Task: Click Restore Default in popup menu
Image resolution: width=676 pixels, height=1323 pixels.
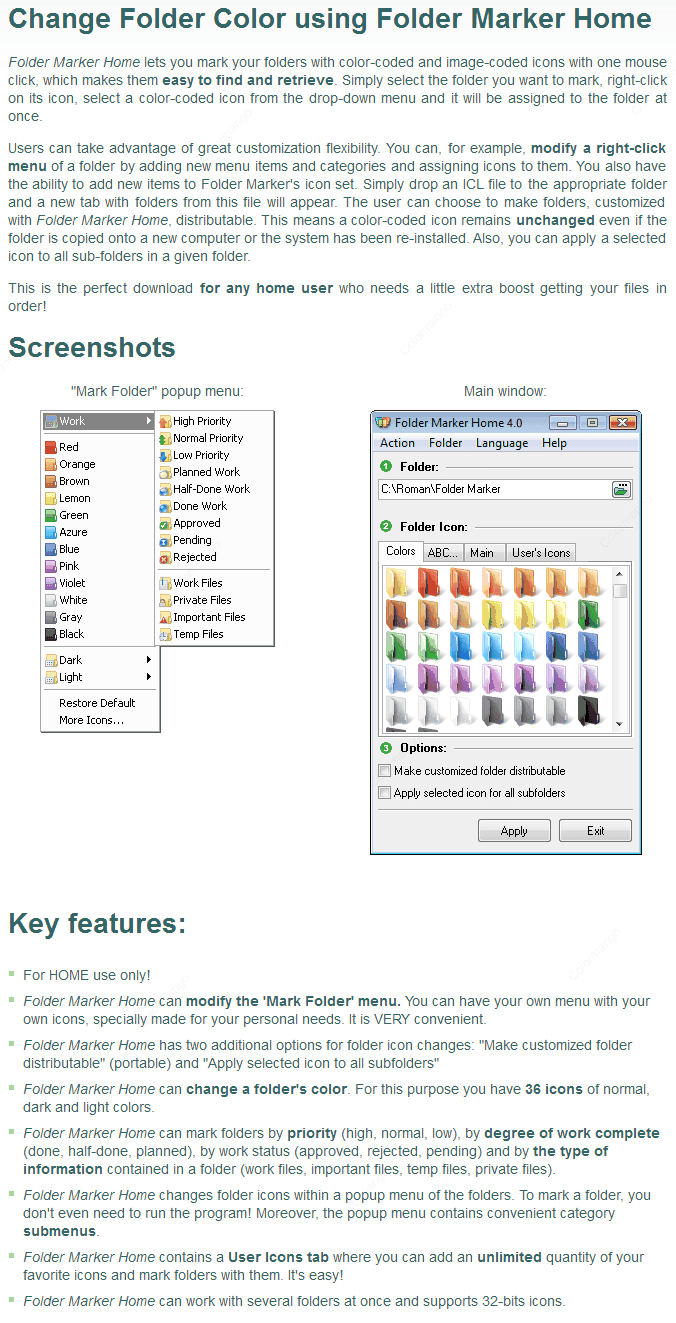Action: coord(99,703)
